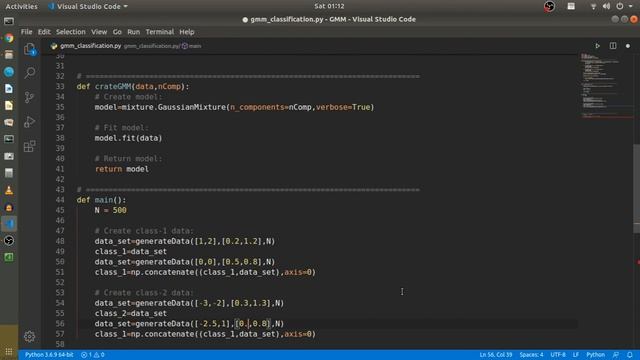The width and height of the screenshot is (640, 360).
Task: Open the Manage gear in the activity bar
Action: [x=29, y=336]
